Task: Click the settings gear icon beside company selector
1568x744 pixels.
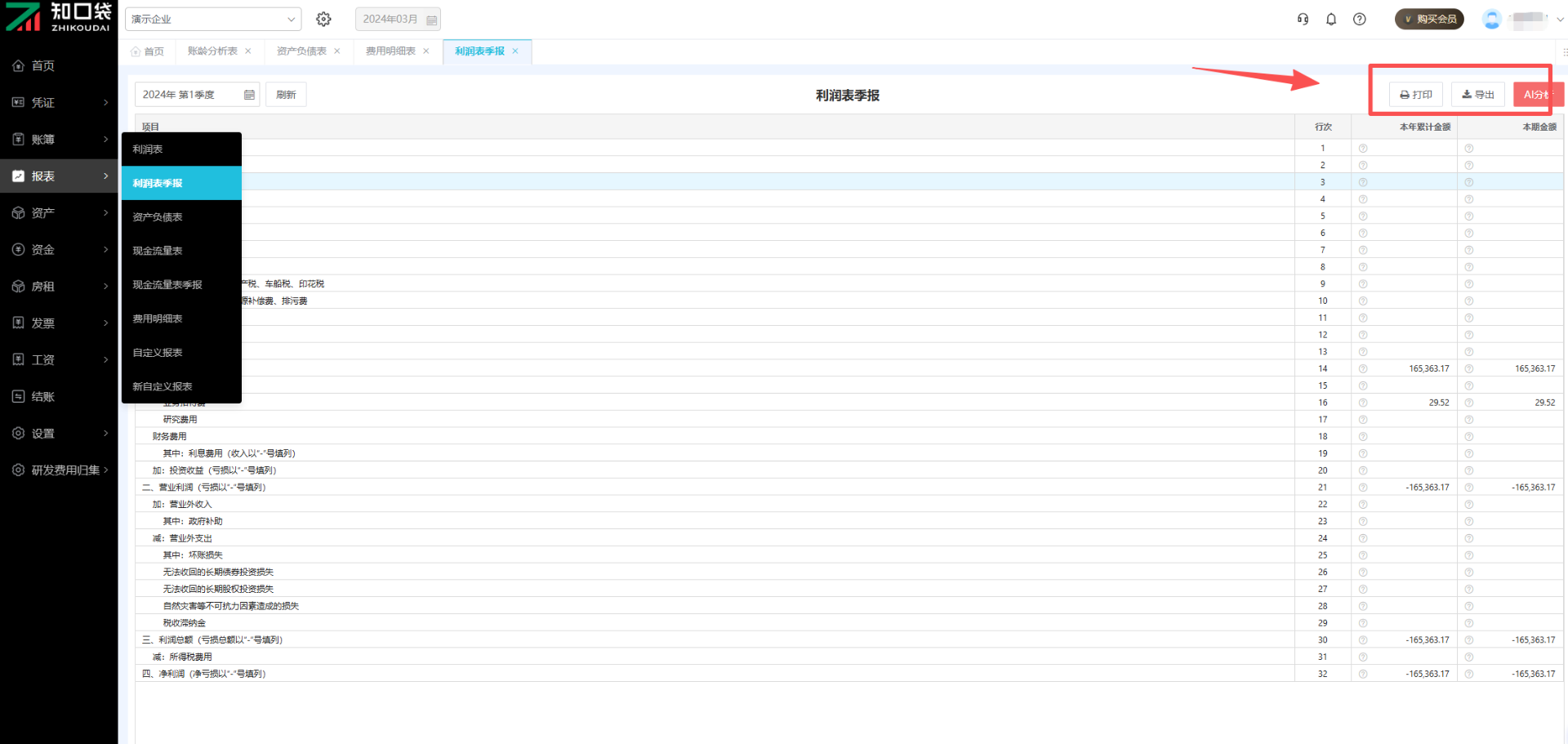Action: 323,19
